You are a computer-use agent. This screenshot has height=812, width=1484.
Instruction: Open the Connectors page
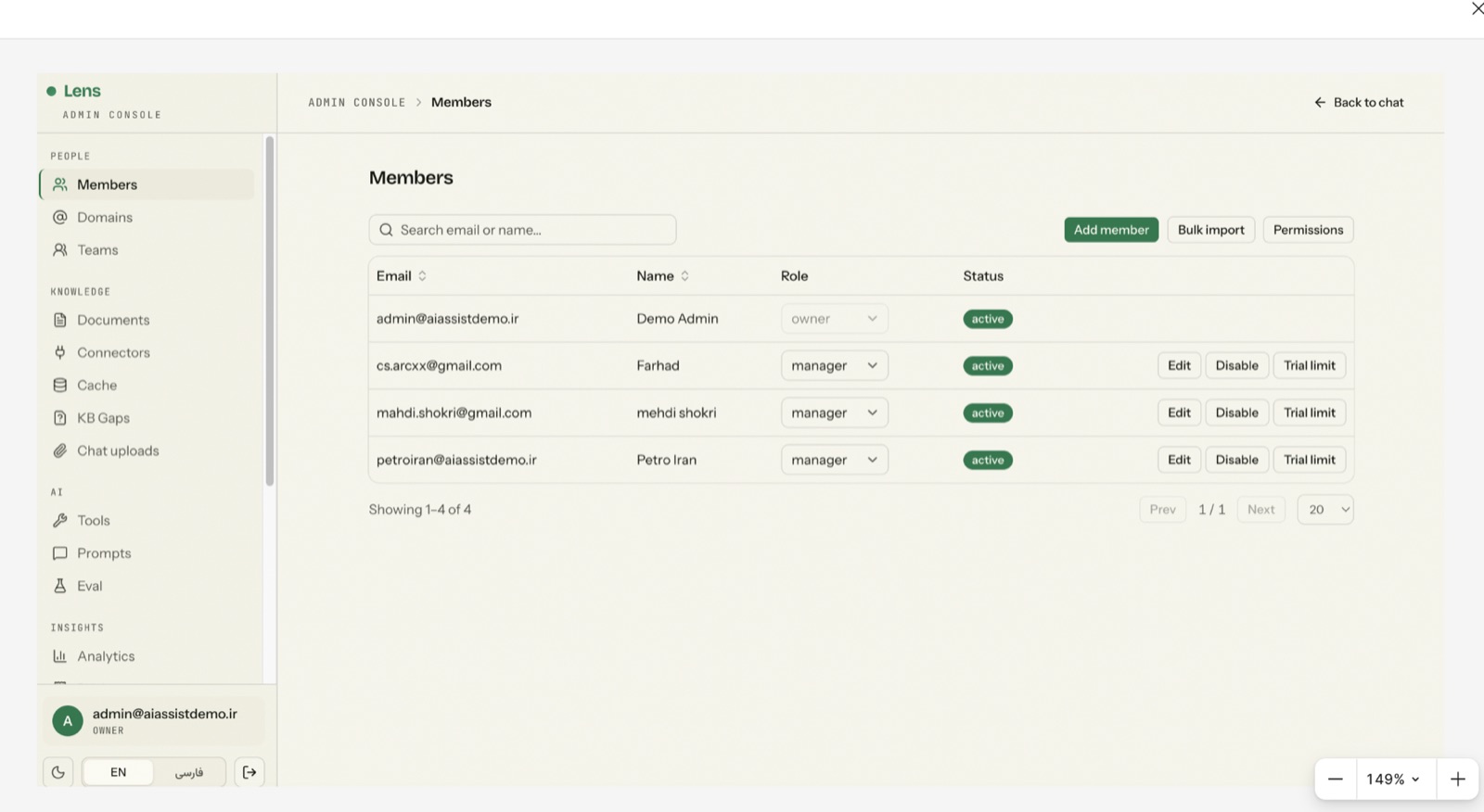(x=147, y=352)
